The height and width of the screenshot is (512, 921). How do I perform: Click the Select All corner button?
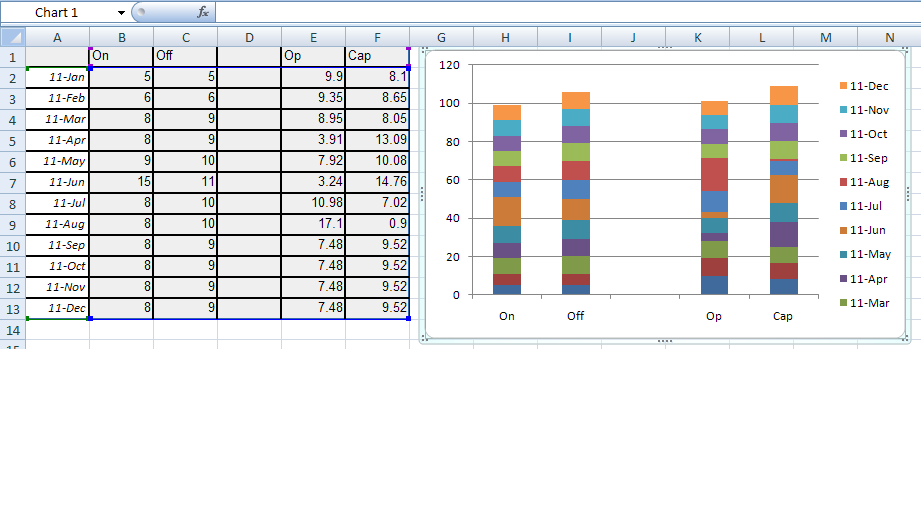tap(12, 37)
